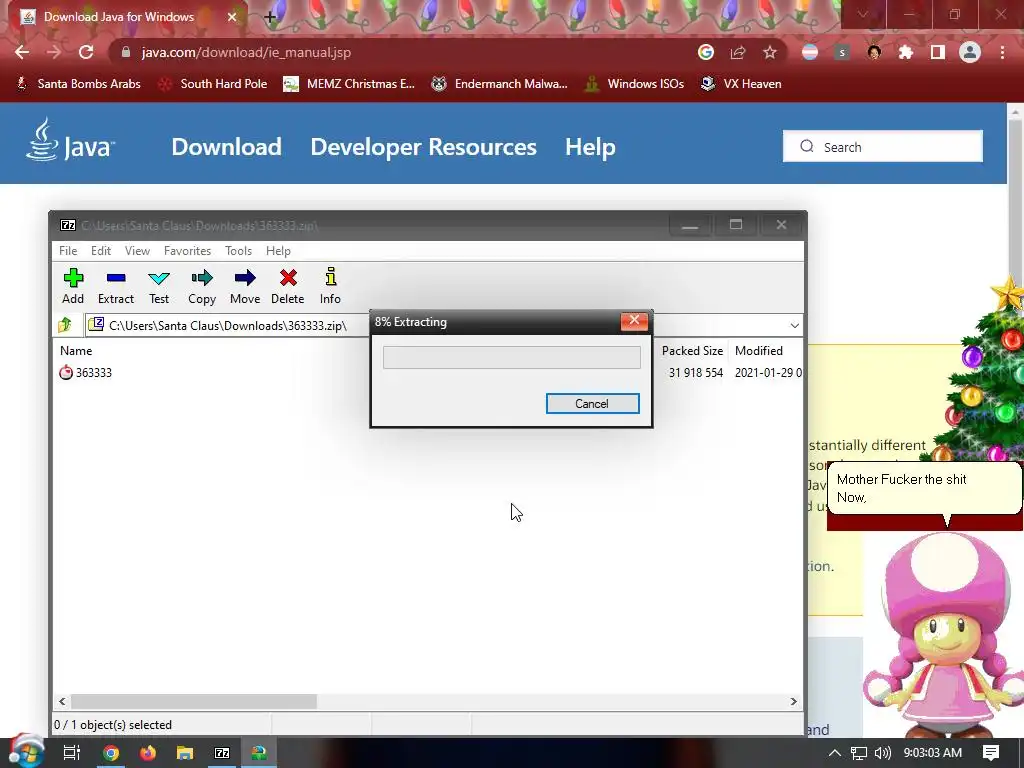The height and width of the screenshot is (768, 1024).
Task: Click the Java site Search field
Action: (883, 146)
